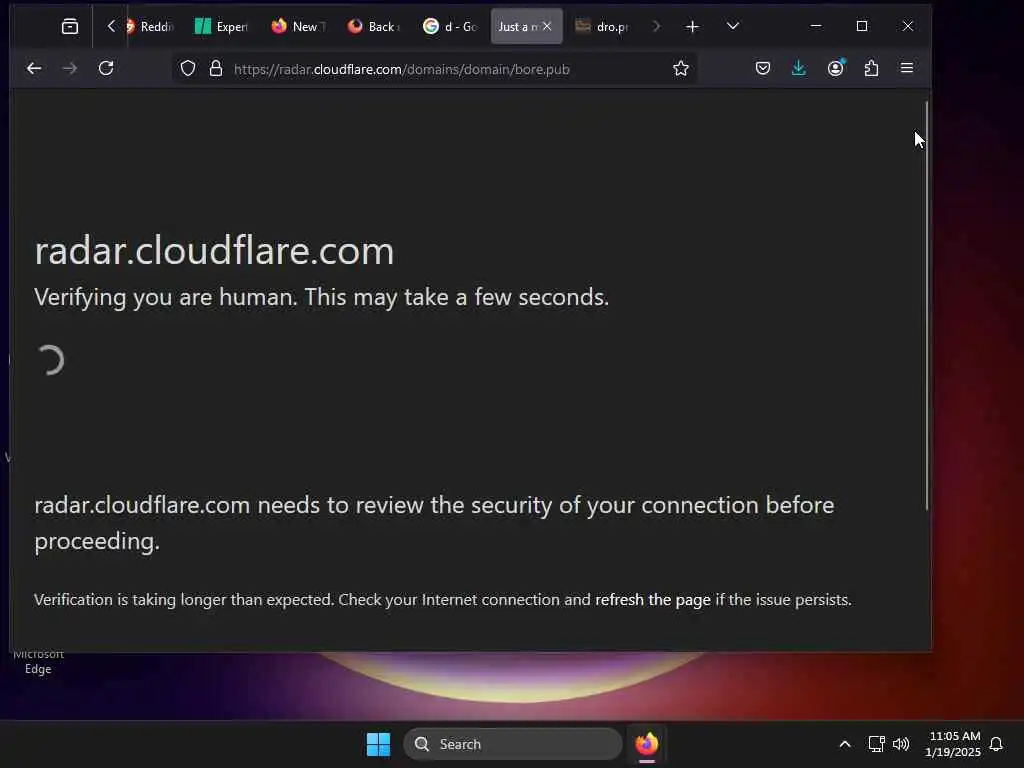Click the taskbar Search box
Viewport: 1024px width, 768px height.
pos(513,744)
